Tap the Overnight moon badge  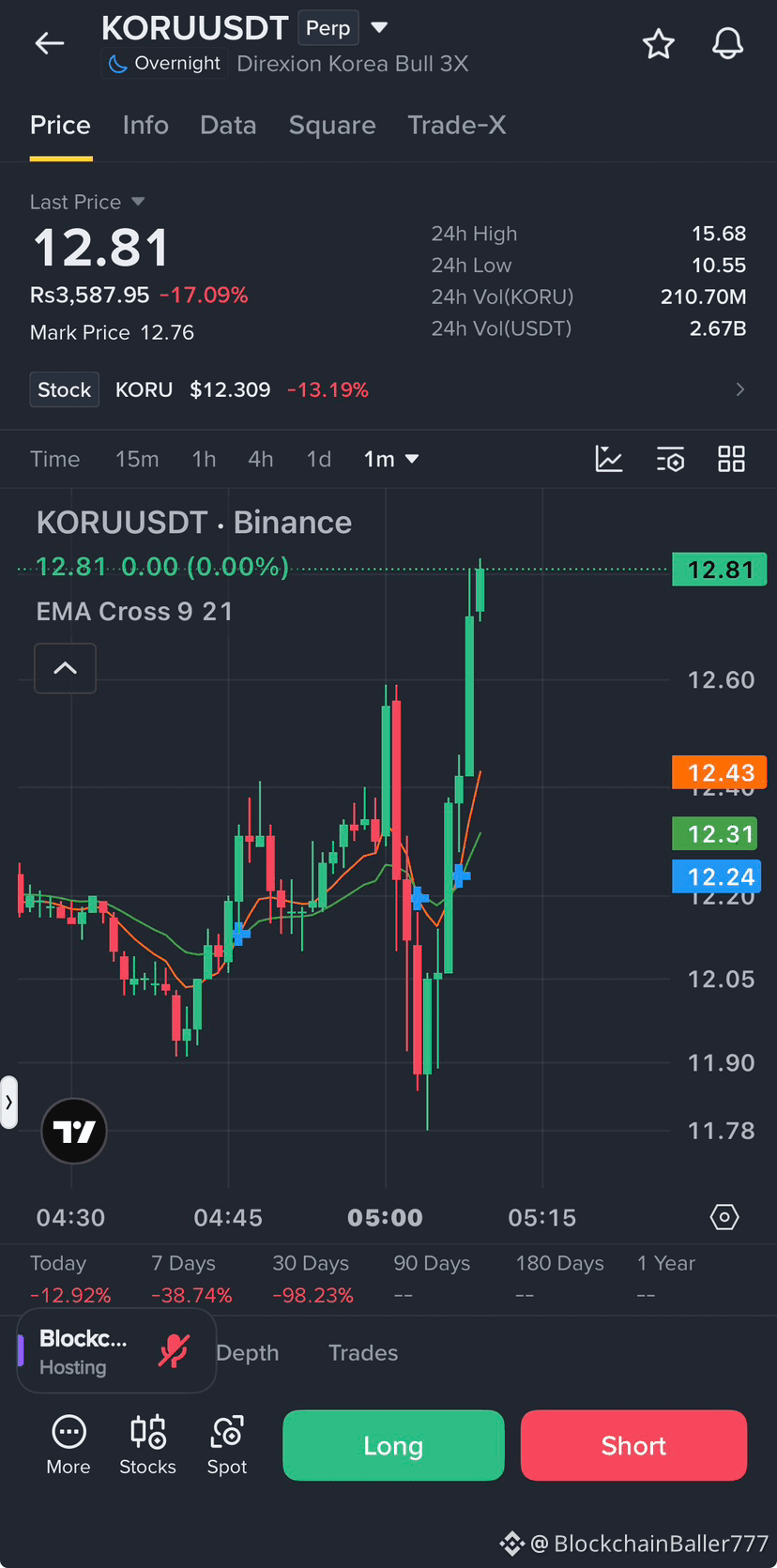[x=164, y=64]
